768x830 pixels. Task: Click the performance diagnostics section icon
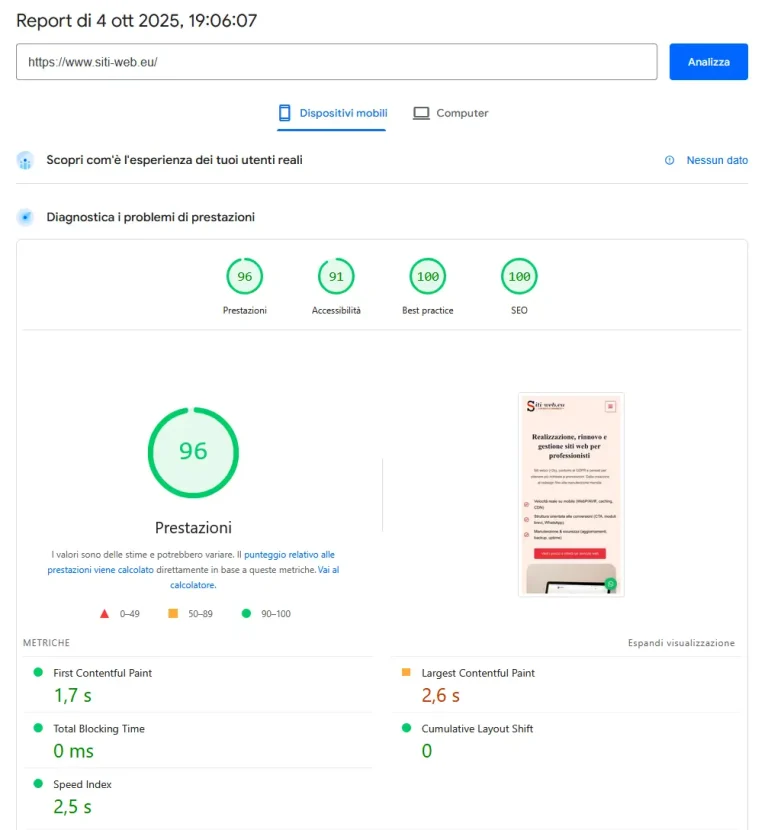(x=26, y=217)
